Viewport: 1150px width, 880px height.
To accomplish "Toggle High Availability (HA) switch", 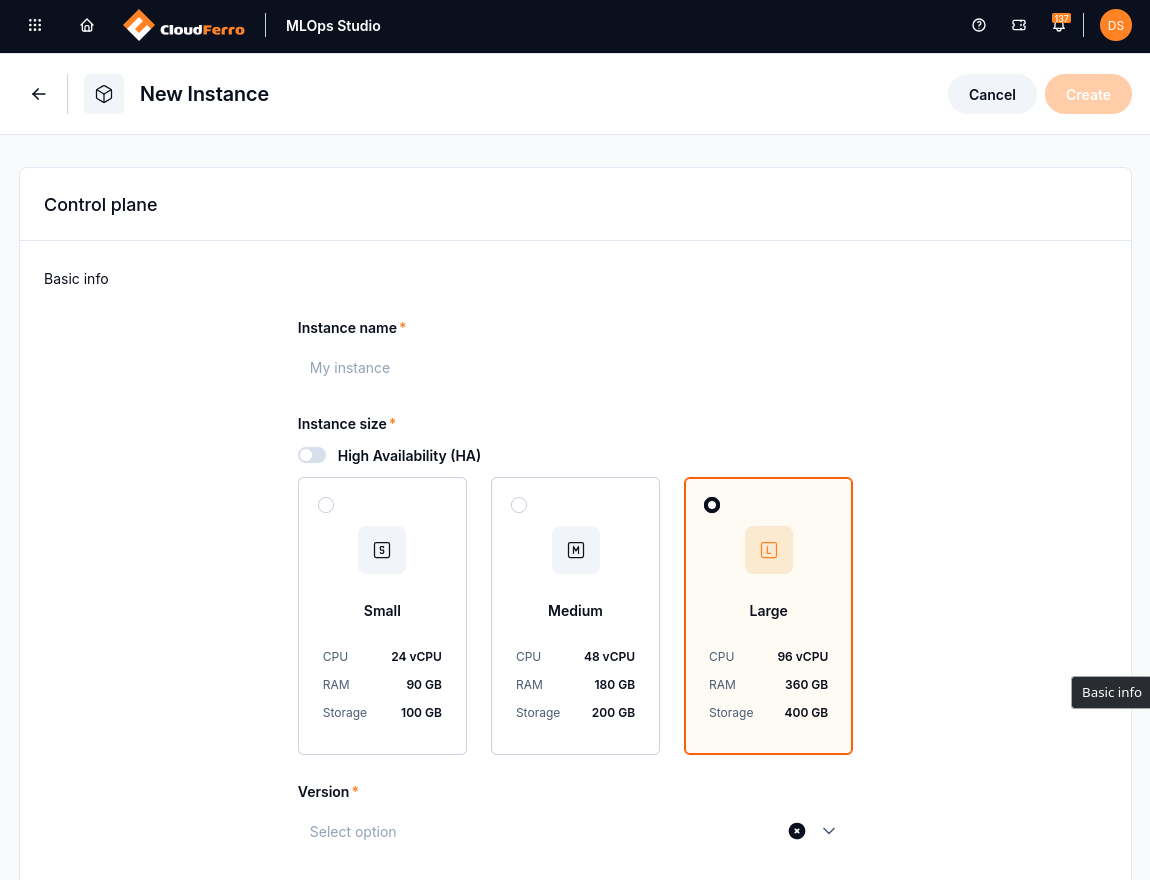I will 312,455.
